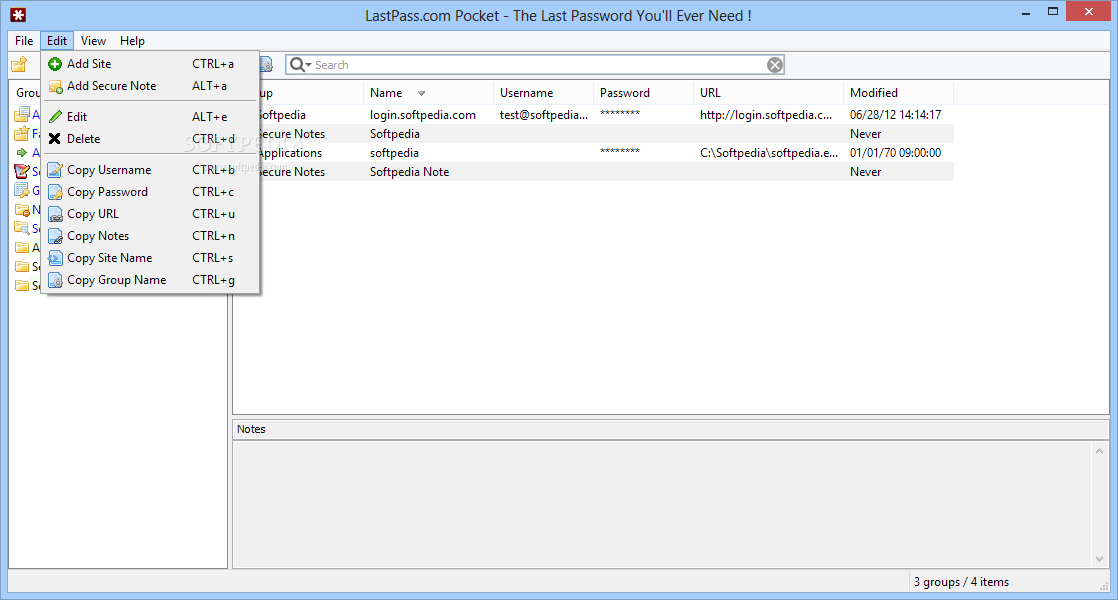Select the green arrow icon in Groups
This screenshot has width=1118, height=600.
coord(22,152)
